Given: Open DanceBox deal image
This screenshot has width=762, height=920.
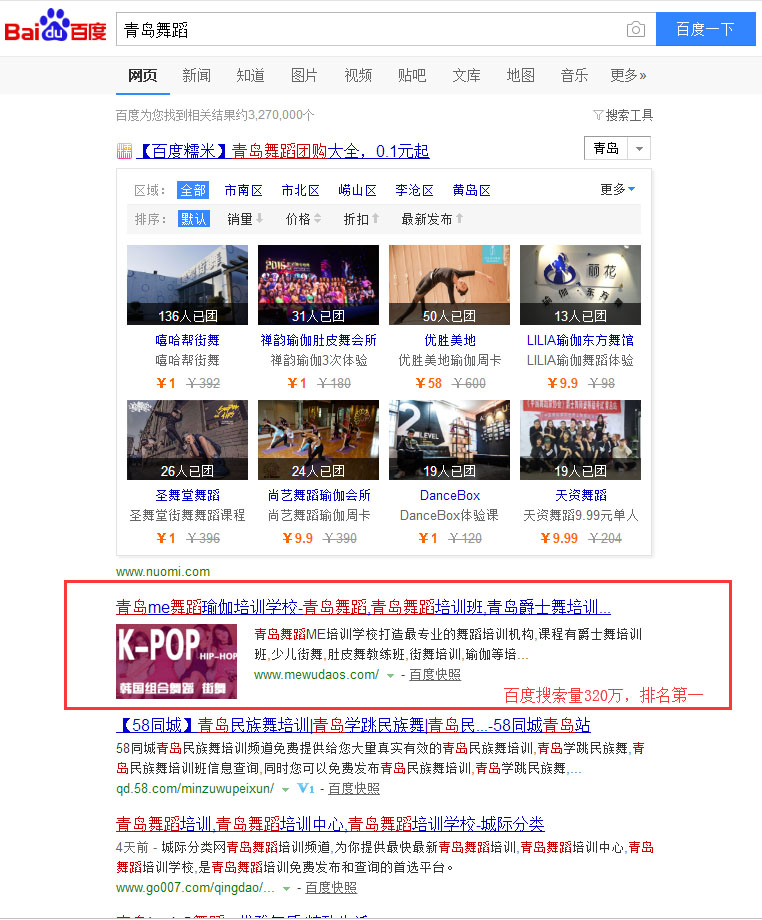Looking at the screenshot, I should [449, 439].
